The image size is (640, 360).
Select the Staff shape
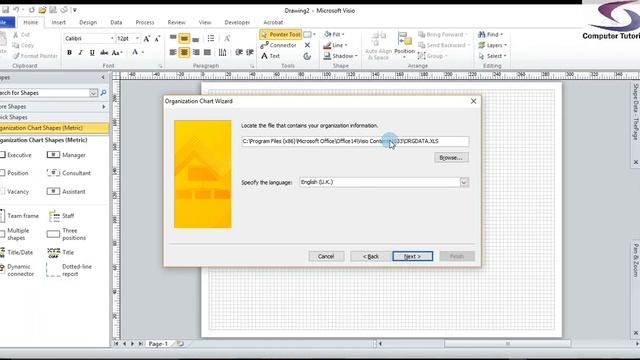[62, 216]
